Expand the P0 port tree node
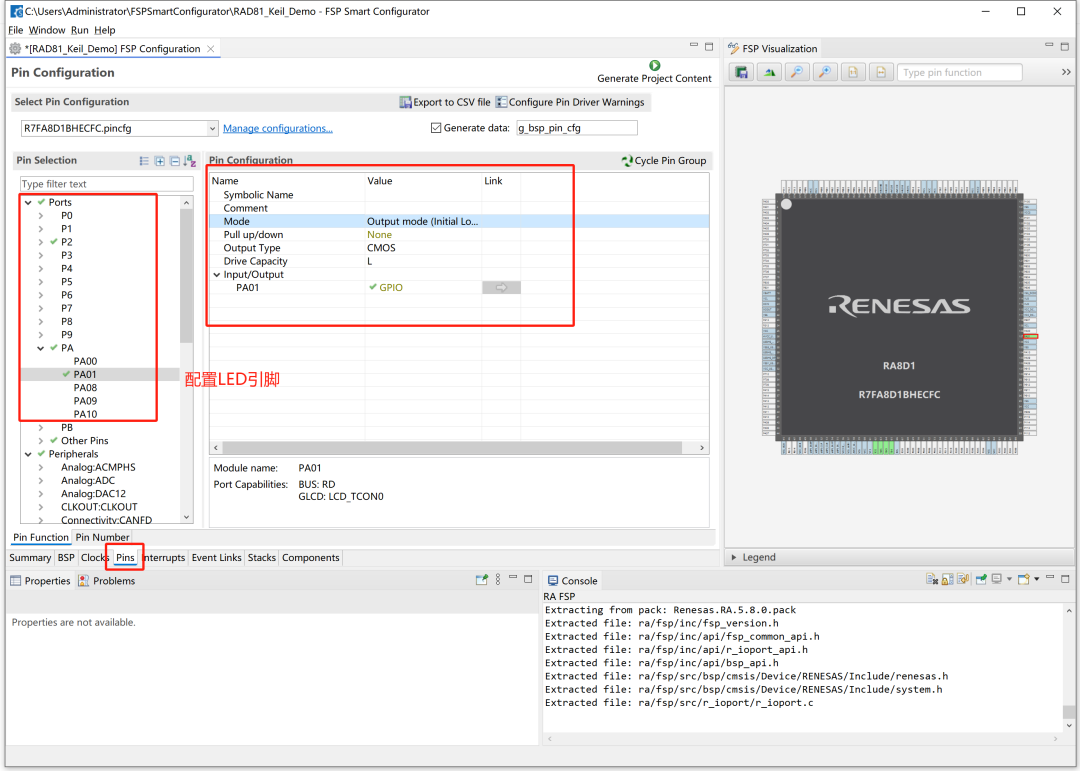Viewport: 1080px width, 771px height. point(41,216)
